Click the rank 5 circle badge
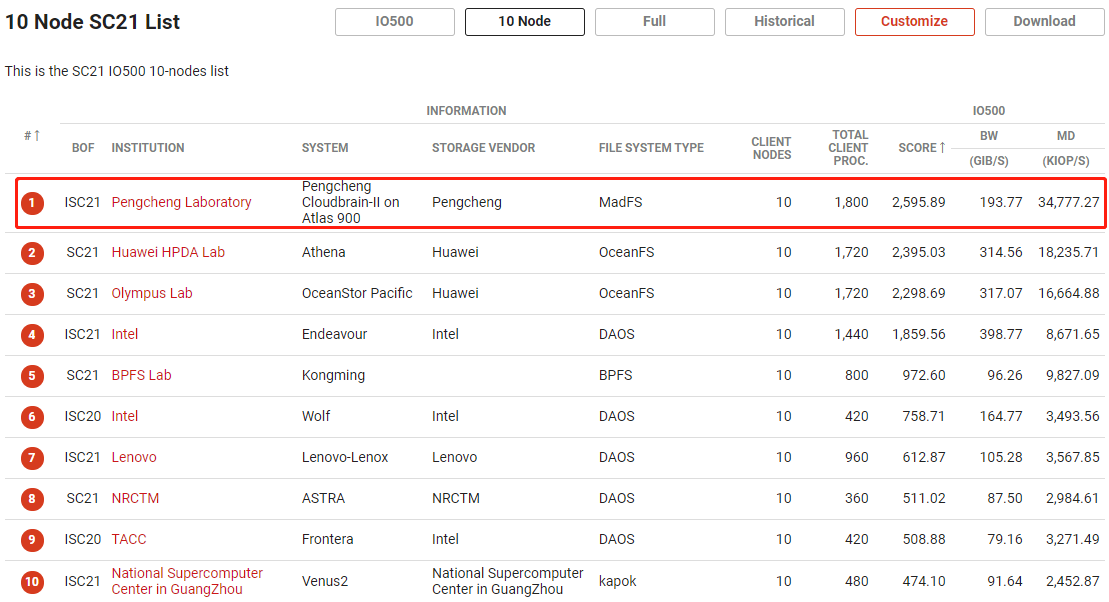Screen dimensions: 1109x602 tap(32, 376)
